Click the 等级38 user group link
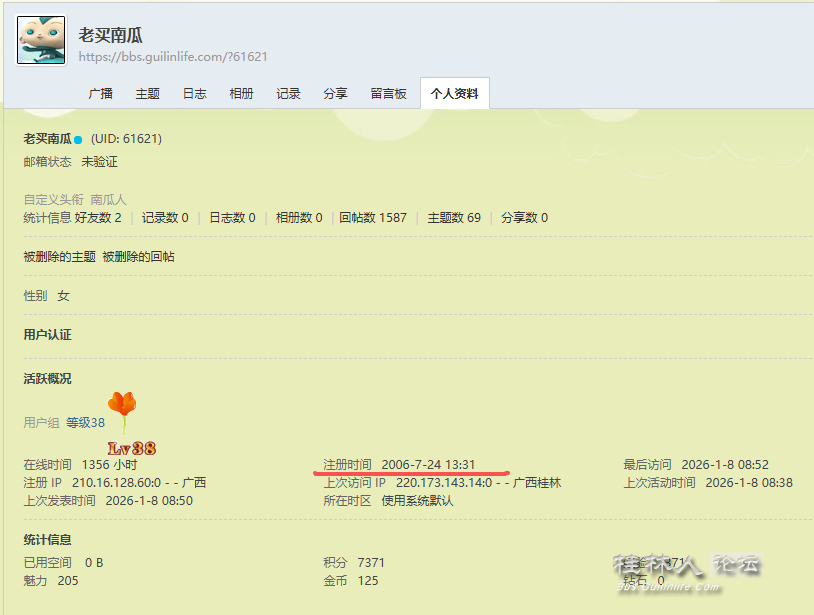 click(x=85, y=423)
